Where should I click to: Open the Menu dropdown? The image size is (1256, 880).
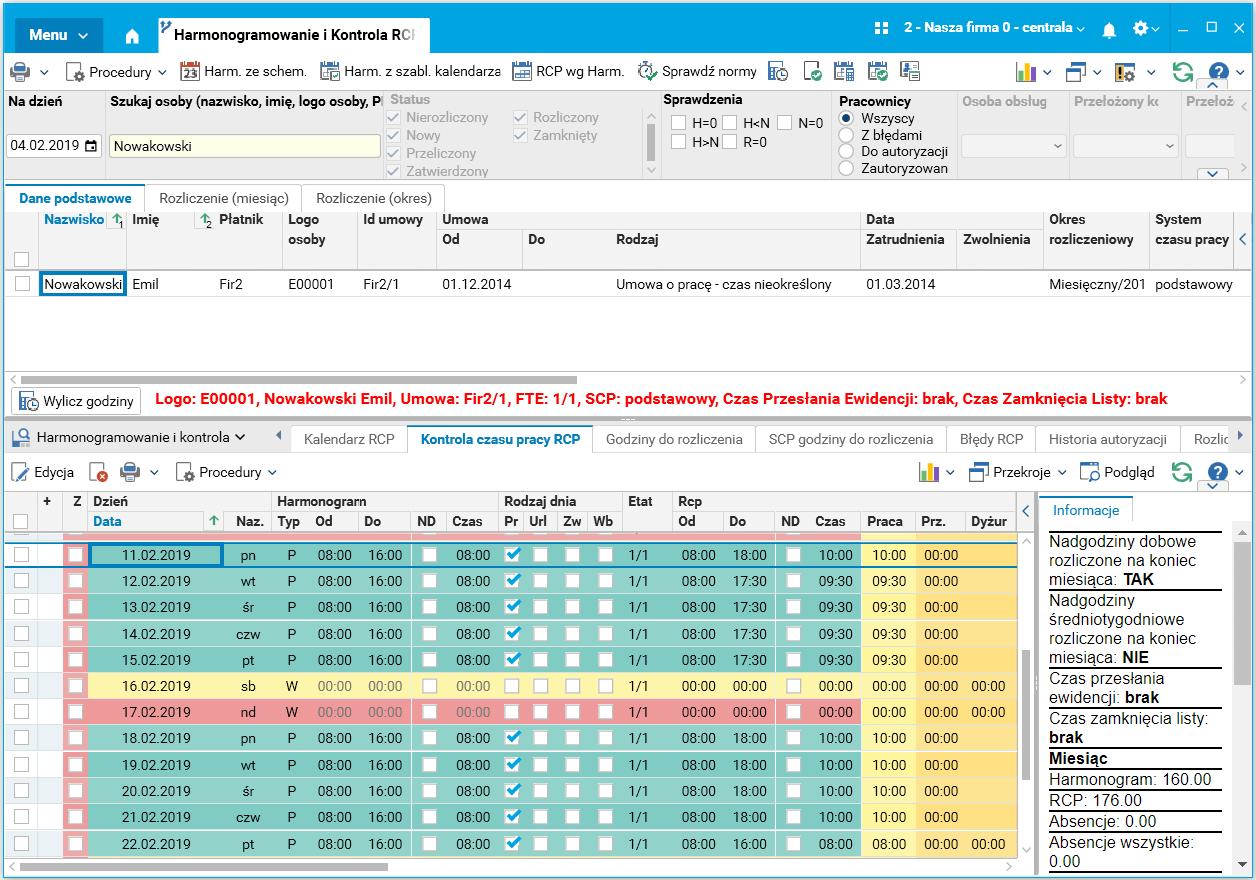(58, 35)
